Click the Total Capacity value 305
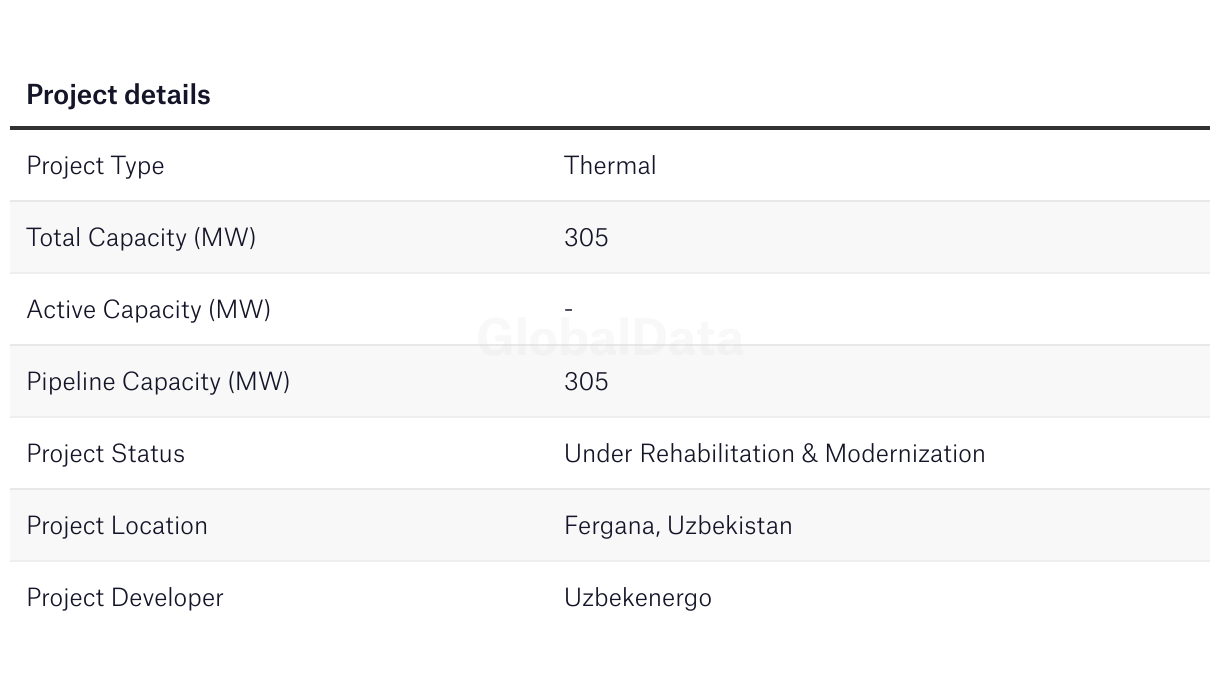The height and width of the screenshot is (674, 1220). (586, 238)
